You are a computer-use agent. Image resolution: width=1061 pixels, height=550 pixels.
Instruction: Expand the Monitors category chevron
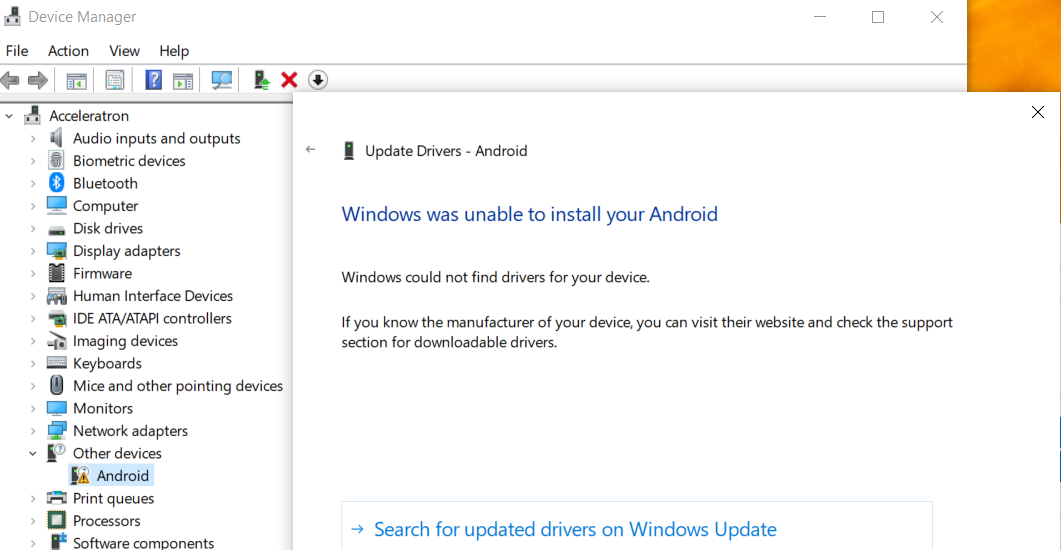(x=32, y=409)
